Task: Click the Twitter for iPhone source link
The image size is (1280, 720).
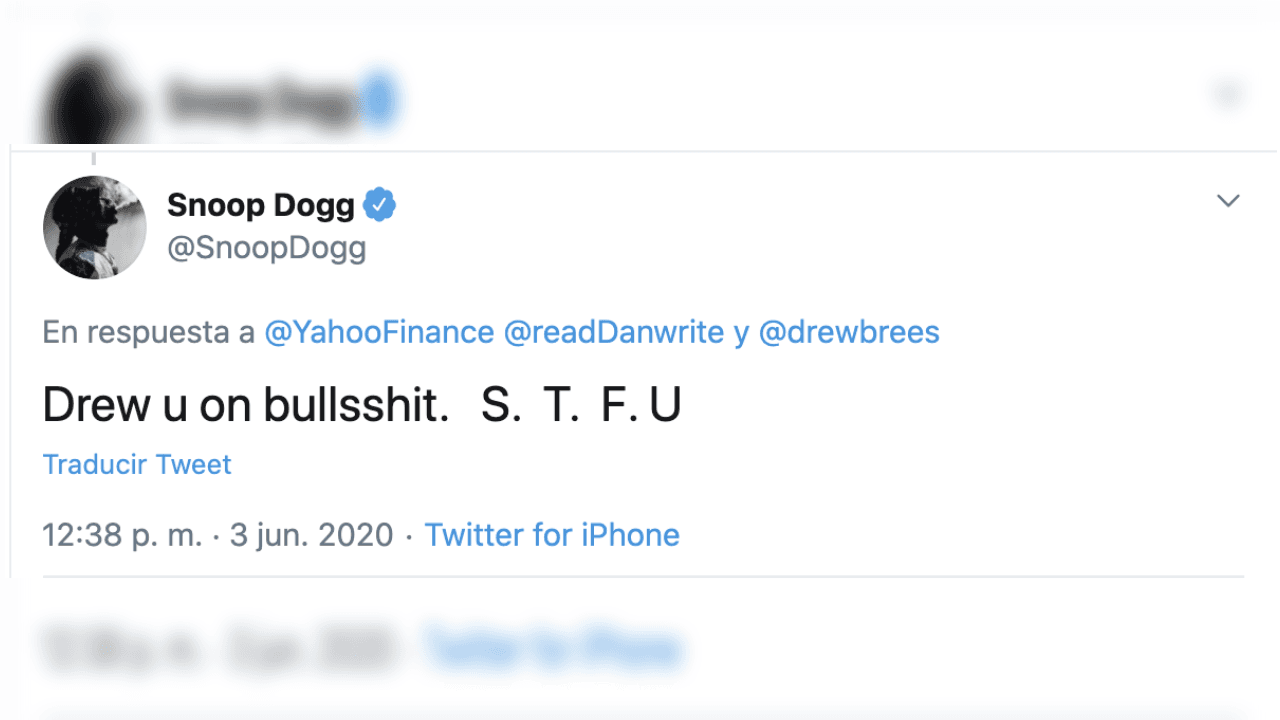Action: (552, 535)
